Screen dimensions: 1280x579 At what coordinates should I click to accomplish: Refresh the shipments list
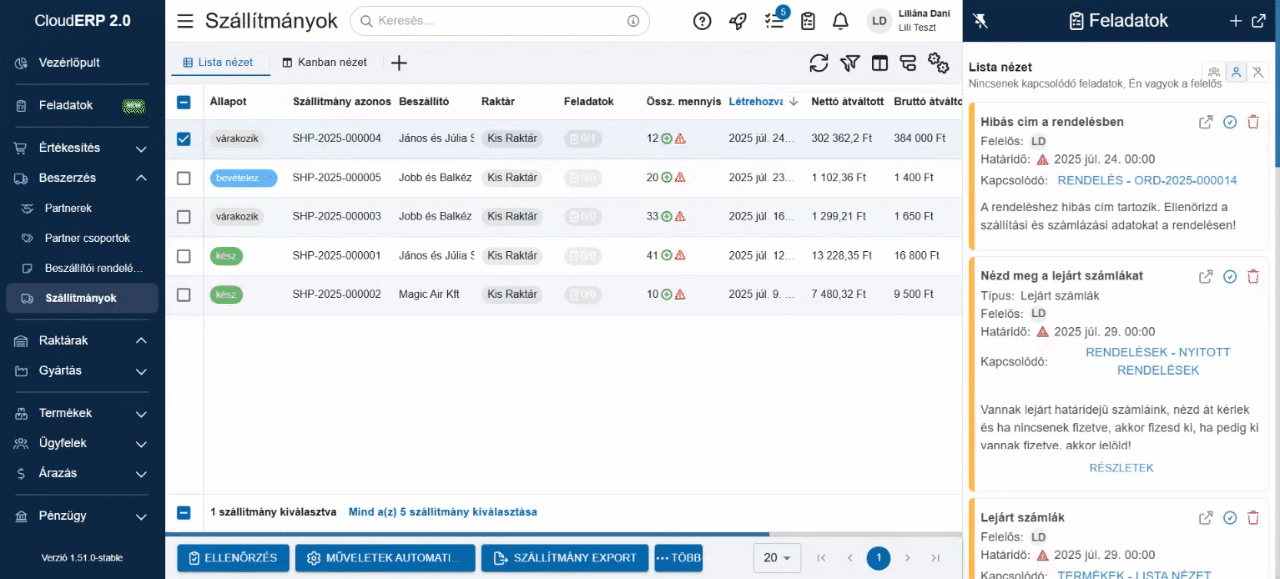click(819, 62)
